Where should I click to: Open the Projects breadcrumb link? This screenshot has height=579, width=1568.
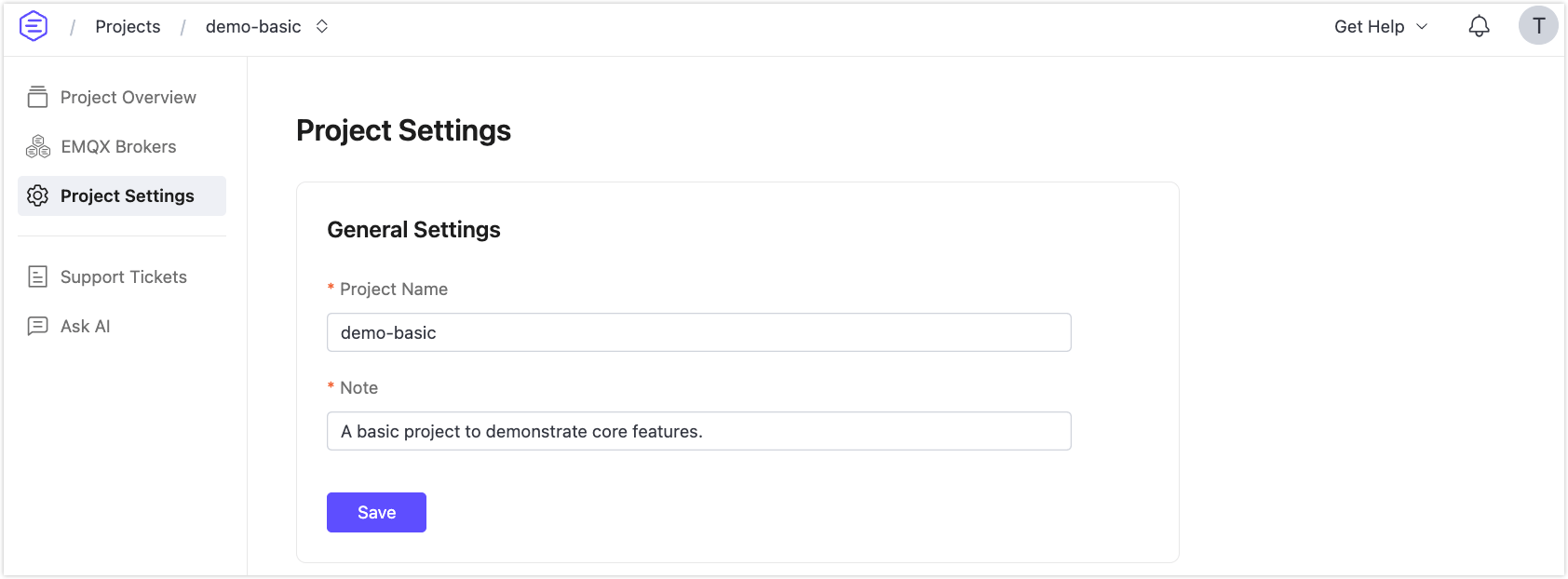pyautogui.click(x=128, y=26)
